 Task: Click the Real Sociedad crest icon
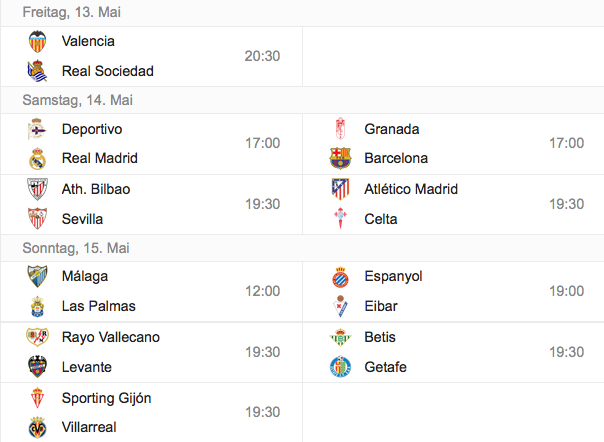pos(37,71)
